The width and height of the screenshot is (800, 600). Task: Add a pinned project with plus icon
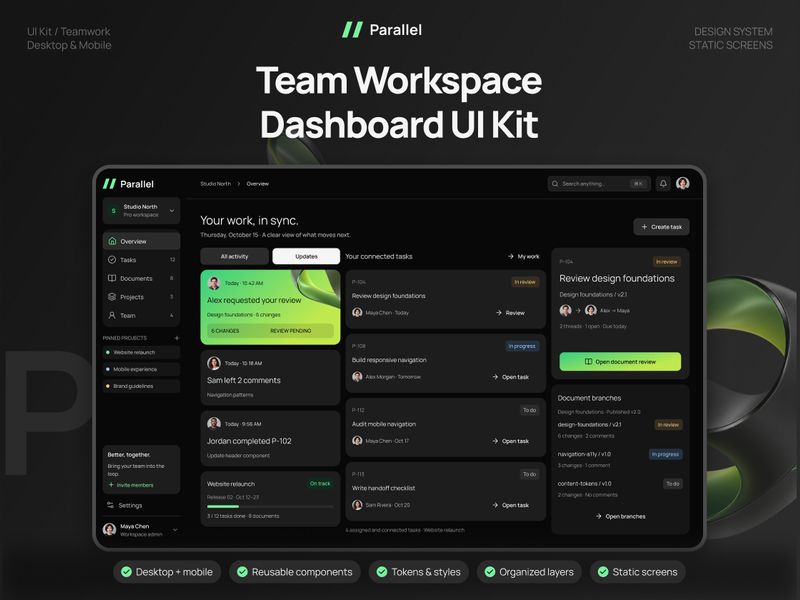(x=177, y=338)
